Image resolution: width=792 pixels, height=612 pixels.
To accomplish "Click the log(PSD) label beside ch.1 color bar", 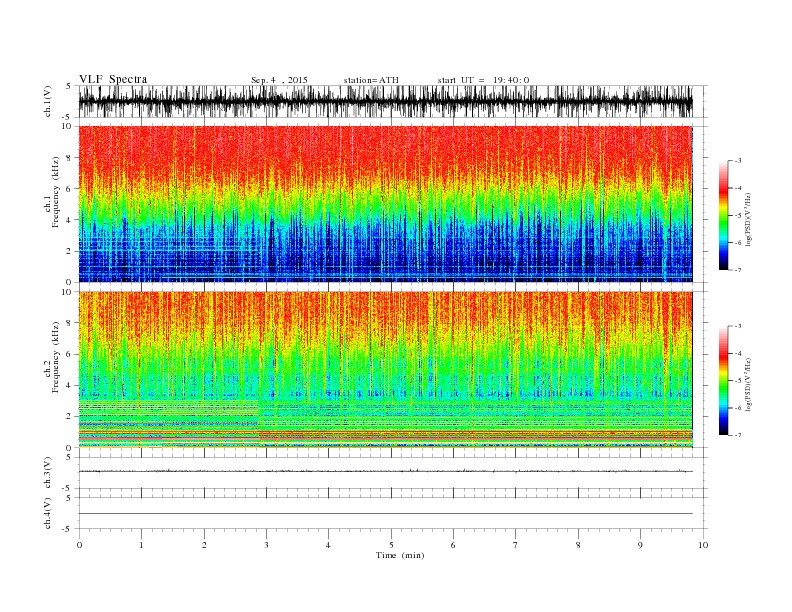I will click(x=748, y=219).
